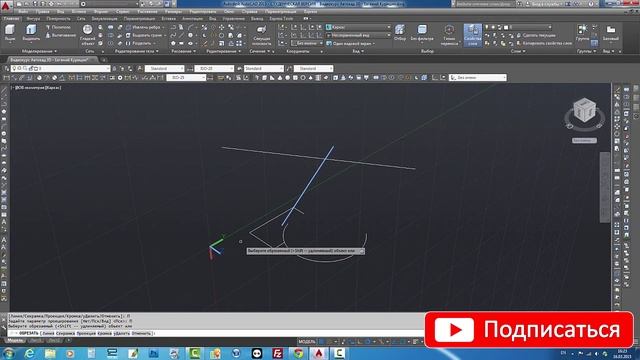Switch to the Поверхность ribbon tab
640x360 pixels.
coord(58,19)
